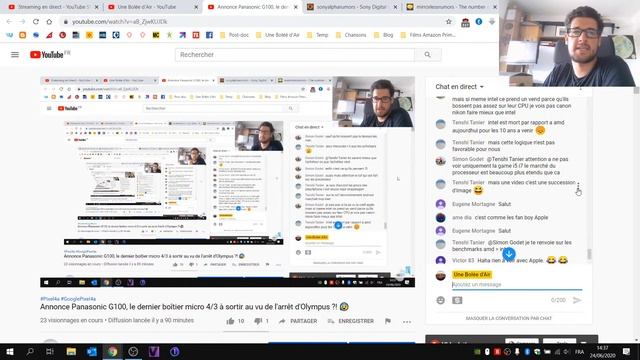Image resolution: width=640 pixels, height=360 pixels.
Task: Click MASQUER LA CONVERSATION PAR CHAT
Action: (x=509, y=318)
